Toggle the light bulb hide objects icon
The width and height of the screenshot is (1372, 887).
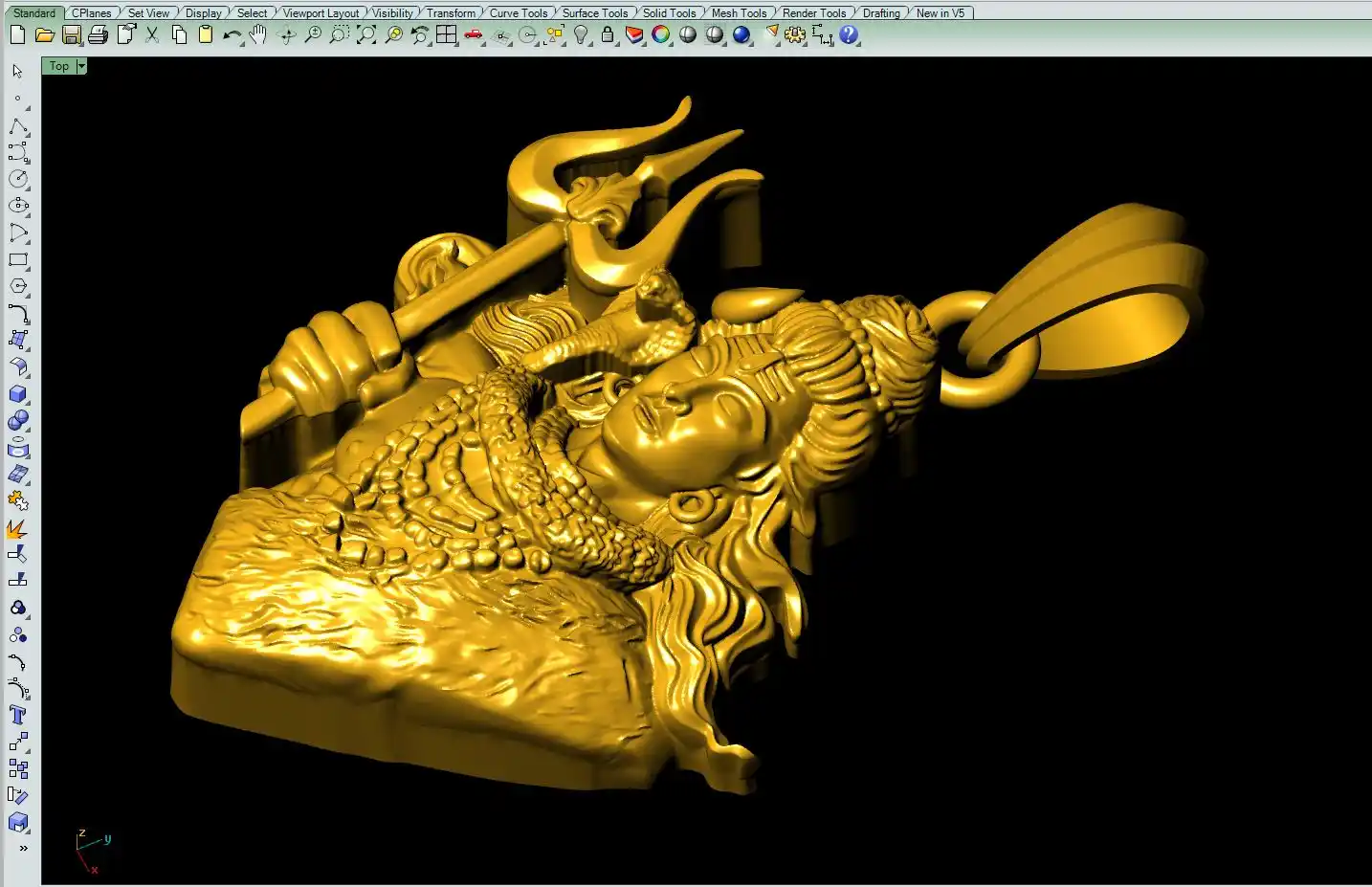click(581, 35)
